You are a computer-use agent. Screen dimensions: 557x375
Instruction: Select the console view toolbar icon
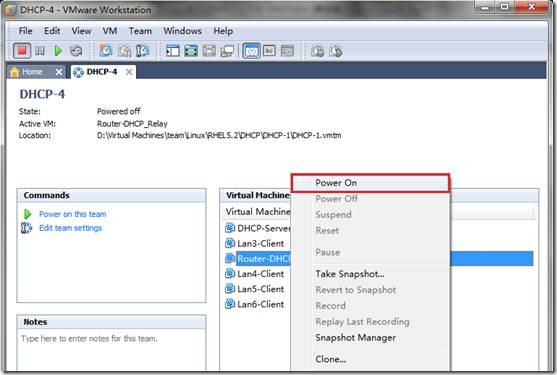point(269,51)
